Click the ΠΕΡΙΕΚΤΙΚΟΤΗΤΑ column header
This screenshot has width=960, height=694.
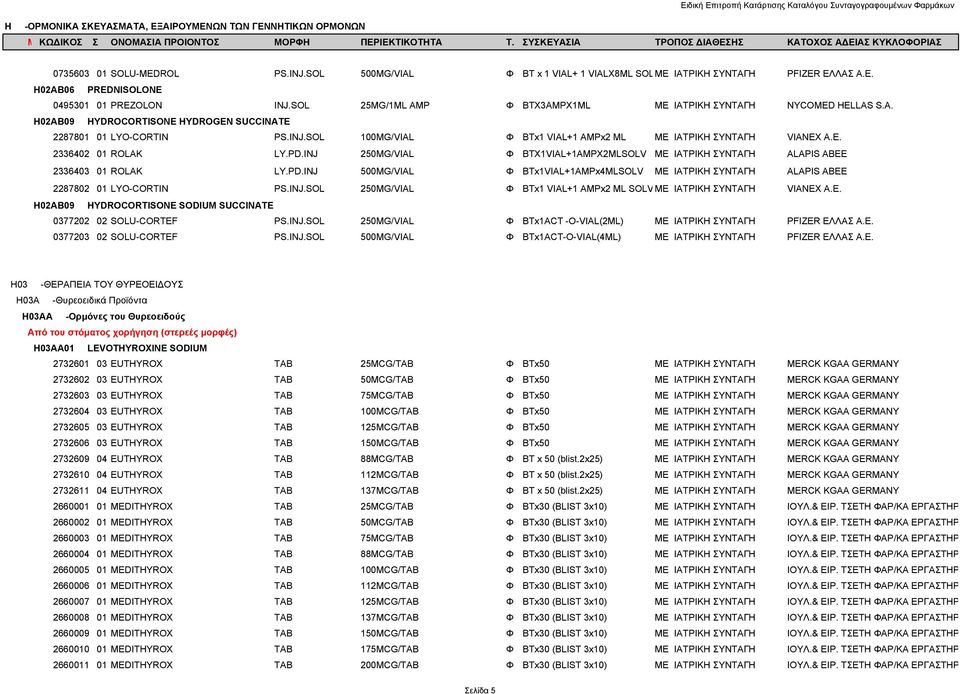click(x=401, y=42)
